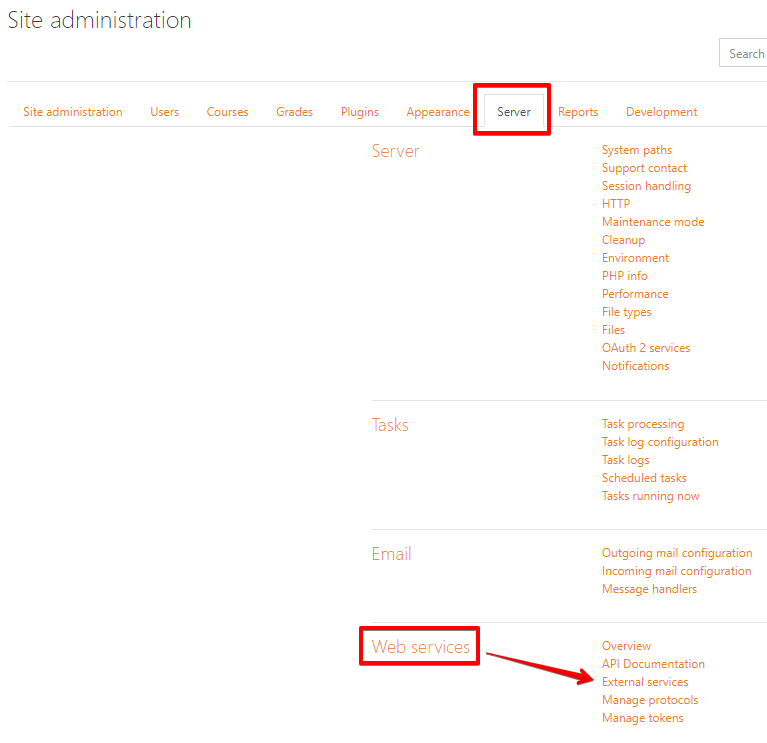View Tasks running now
The image size is (767, 743).
click(650, 496)
